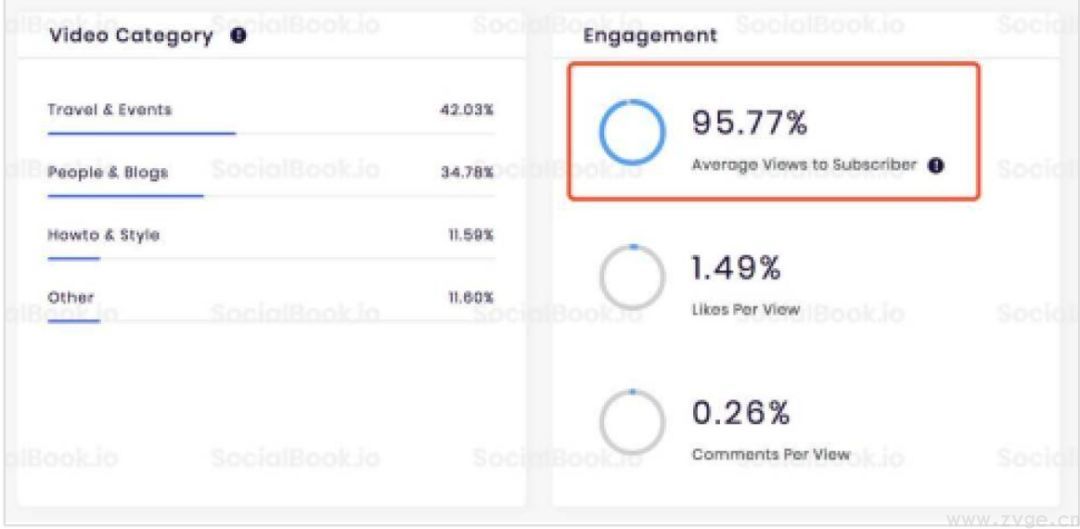Click the 42.03% percentage value
The image size is (1080, 529).
(x=467, y=110)
